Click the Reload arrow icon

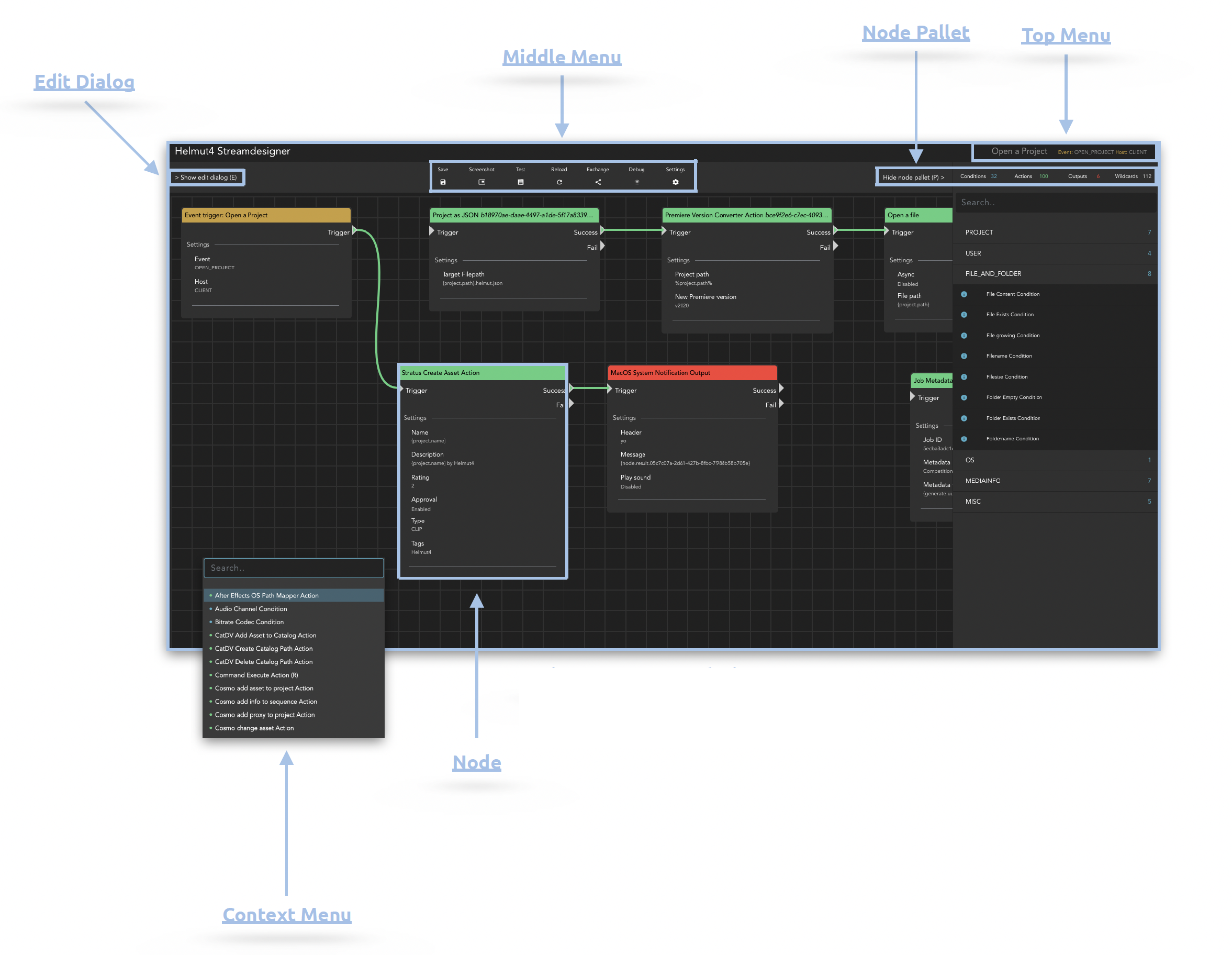click(x=559, y=182)
